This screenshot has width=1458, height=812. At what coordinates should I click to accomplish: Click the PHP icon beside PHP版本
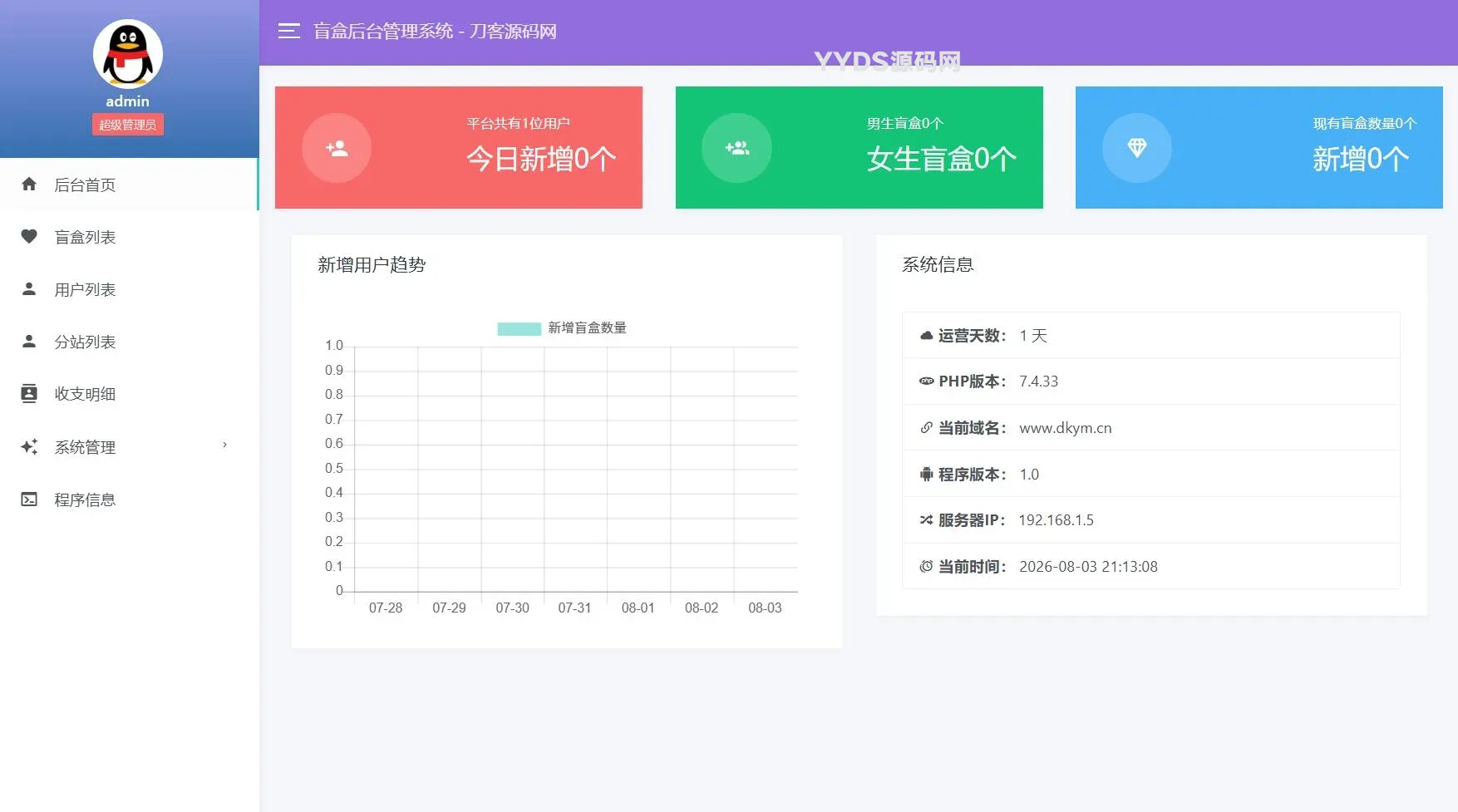coord(926,381)
